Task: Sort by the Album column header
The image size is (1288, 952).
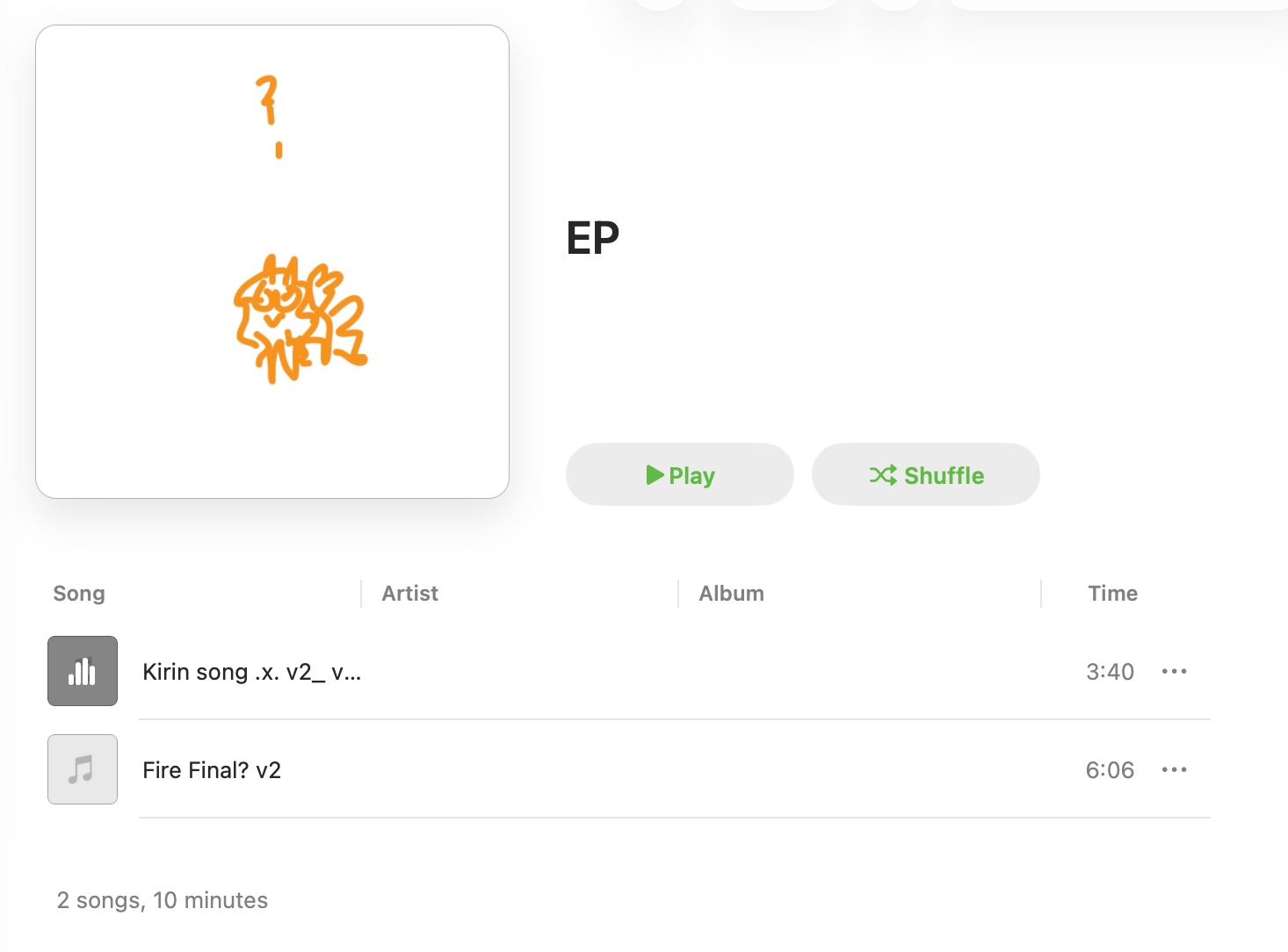Action: click(x=731, y=594)
